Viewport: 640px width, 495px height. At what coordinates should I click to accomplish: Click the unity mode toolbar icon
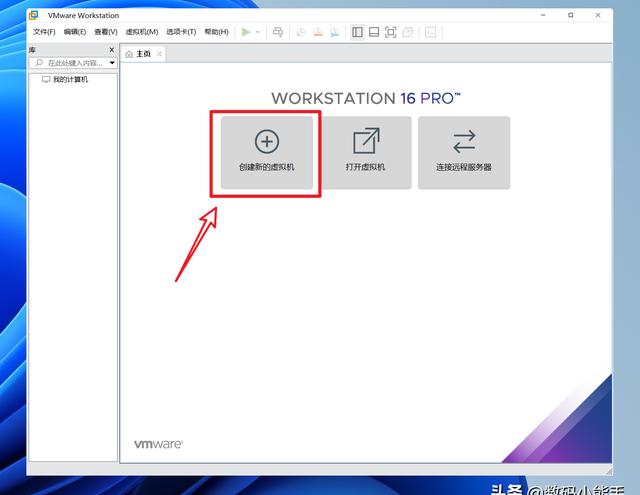coord(407,32)
